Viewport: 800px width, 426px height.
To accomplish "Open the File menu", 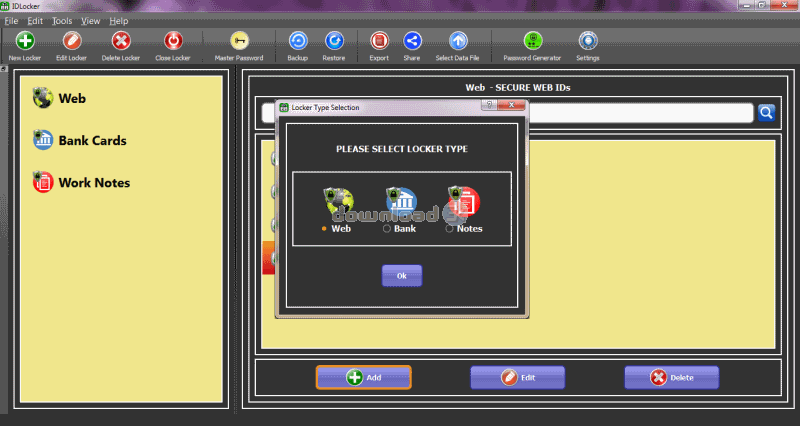I will pos(12,21).
